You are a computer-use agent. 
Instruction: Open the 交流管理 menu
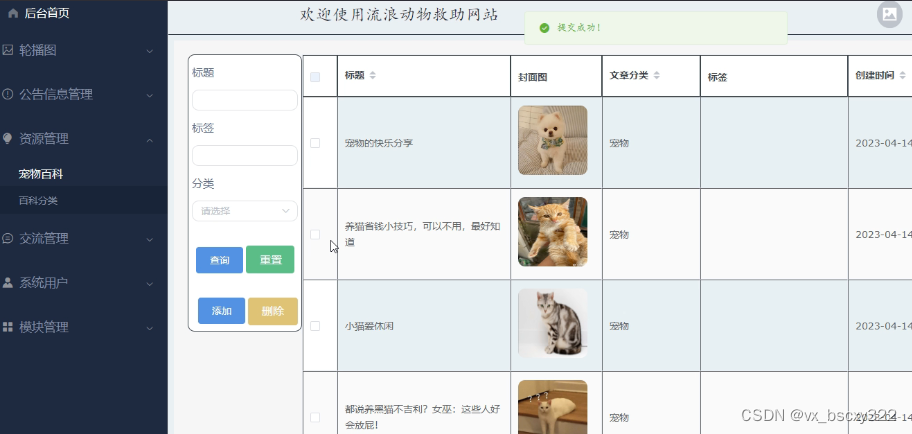pos(84,239)
